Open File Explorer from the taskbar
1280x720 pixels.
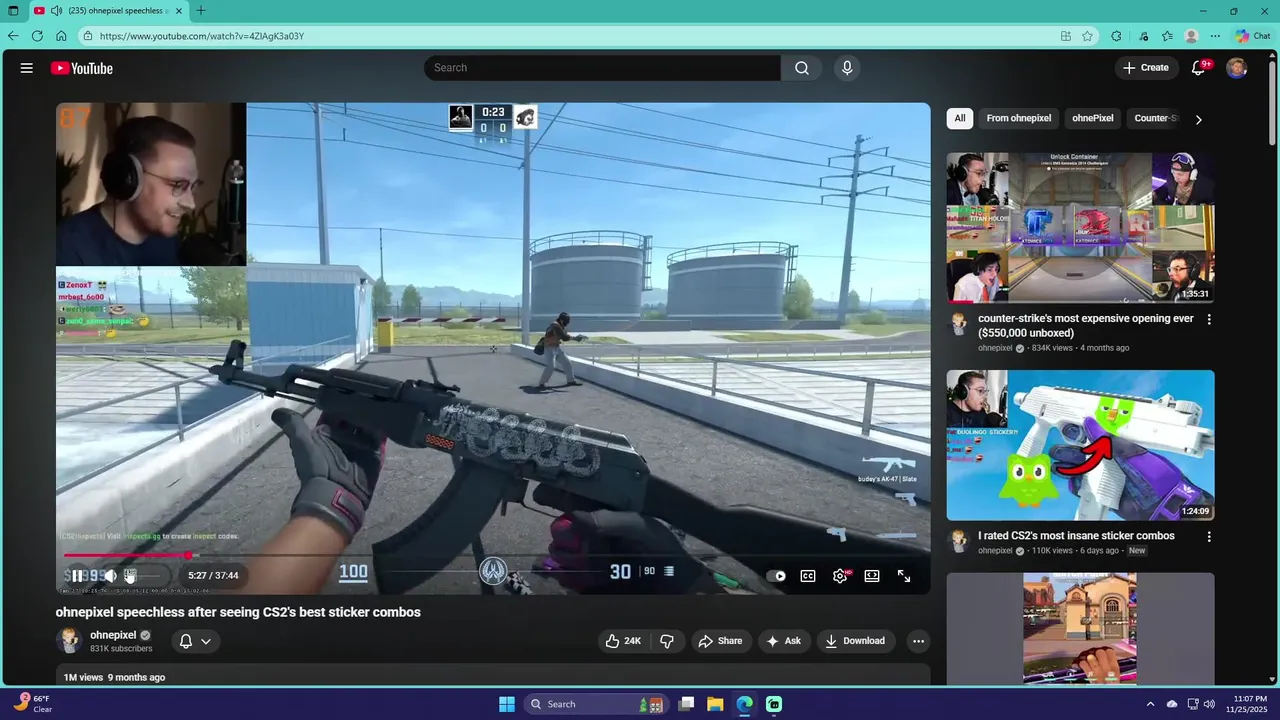(715, 704)
